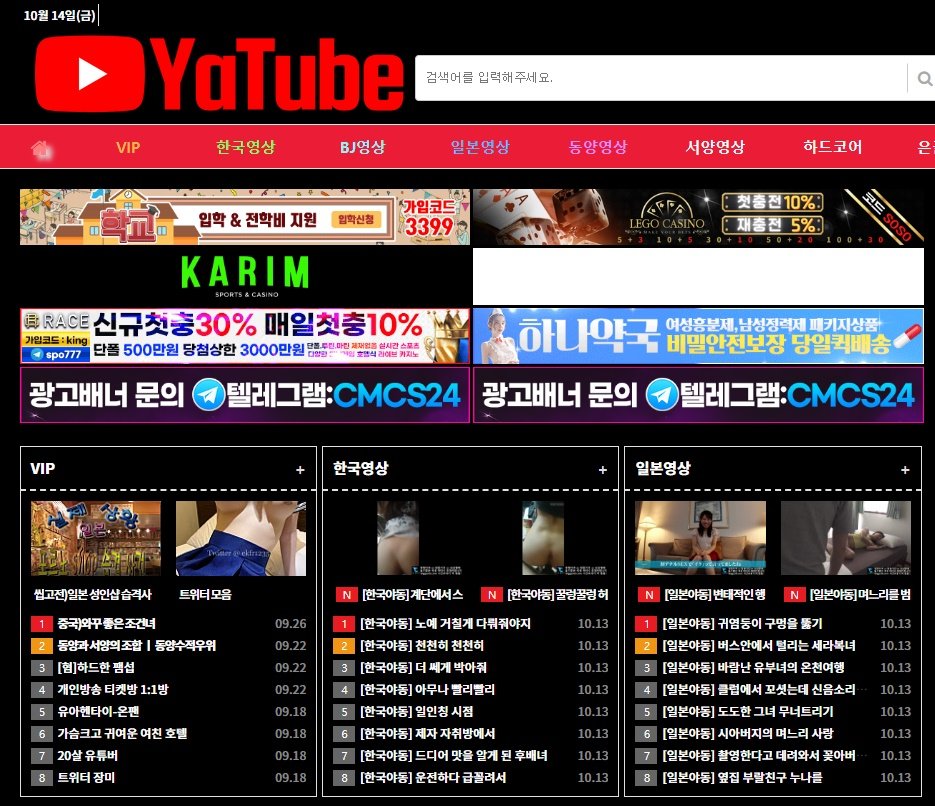Screen dimensions: 935x806
Task: Focus the search keyword input field
Action: (x=661, y=78)
